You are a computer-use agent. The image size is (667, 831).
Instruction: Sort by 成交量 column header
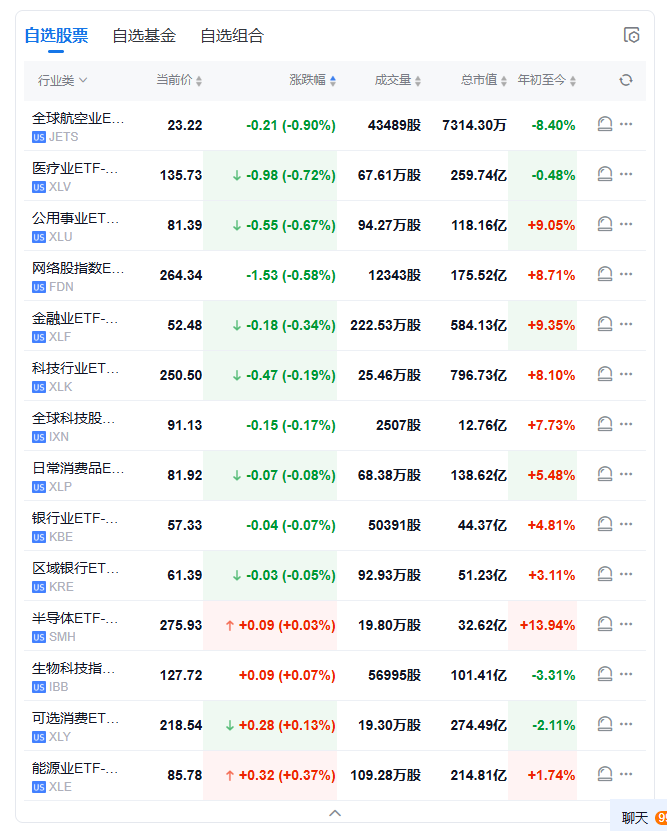coord(398,80)
